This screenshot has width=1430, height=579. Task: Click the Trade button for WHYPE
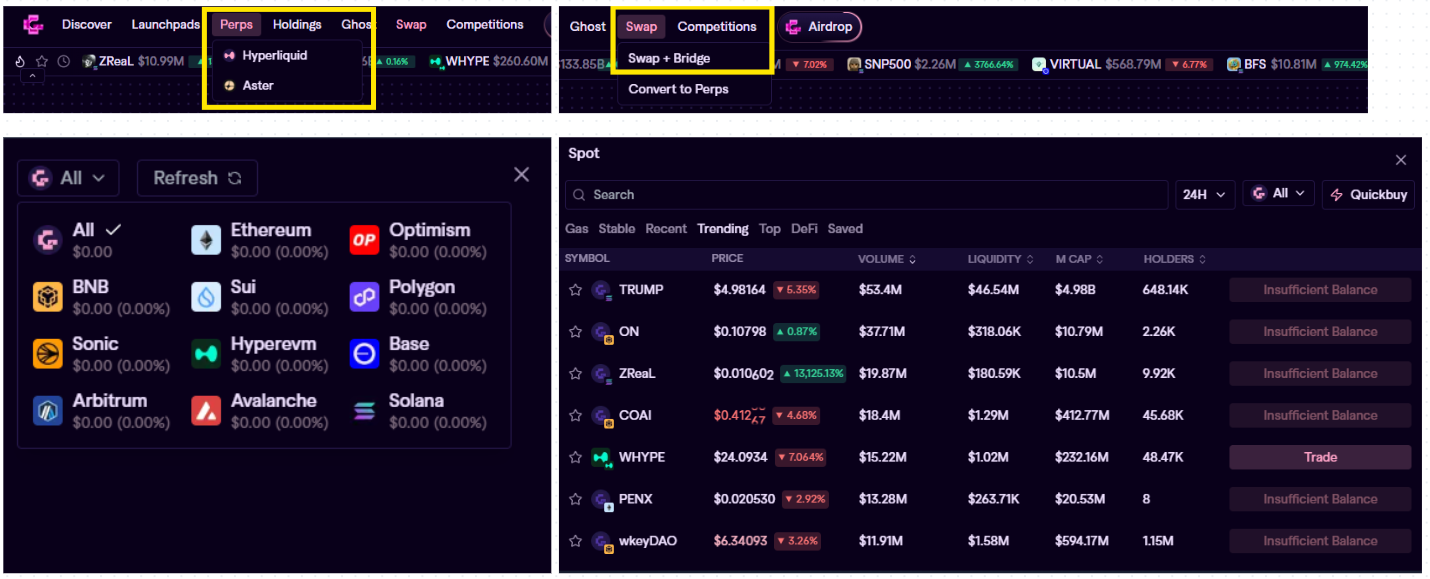1319,457
